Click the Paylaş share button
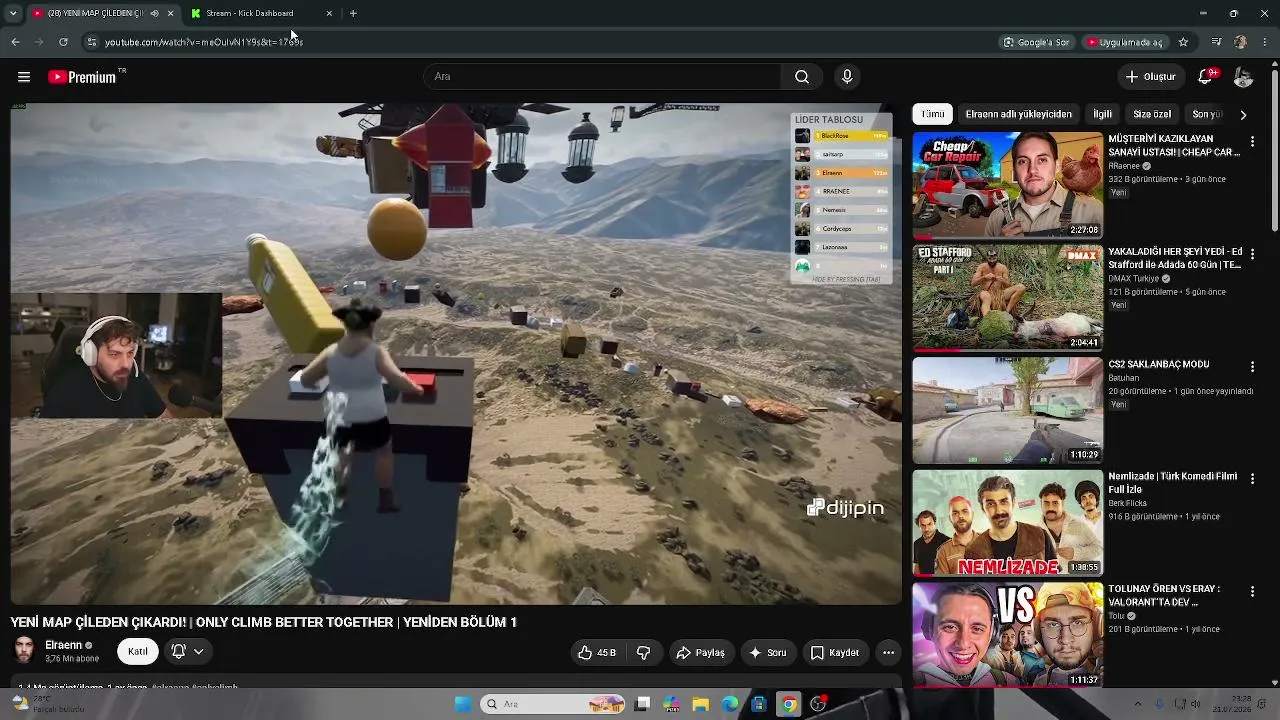The width and height of the screenshot is (1280, 720). 700,653
